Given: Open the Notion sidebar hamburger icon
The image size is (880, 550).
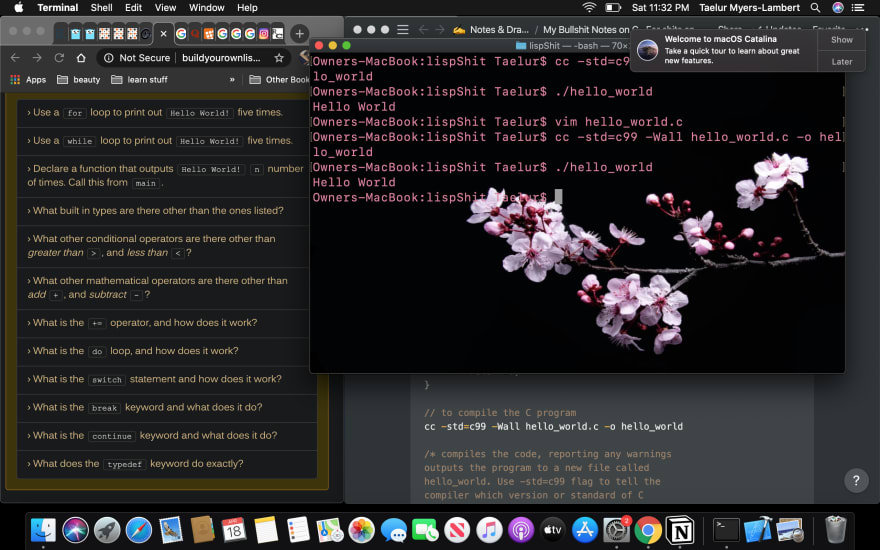Looking at the screenshot, I should point(402,30).
